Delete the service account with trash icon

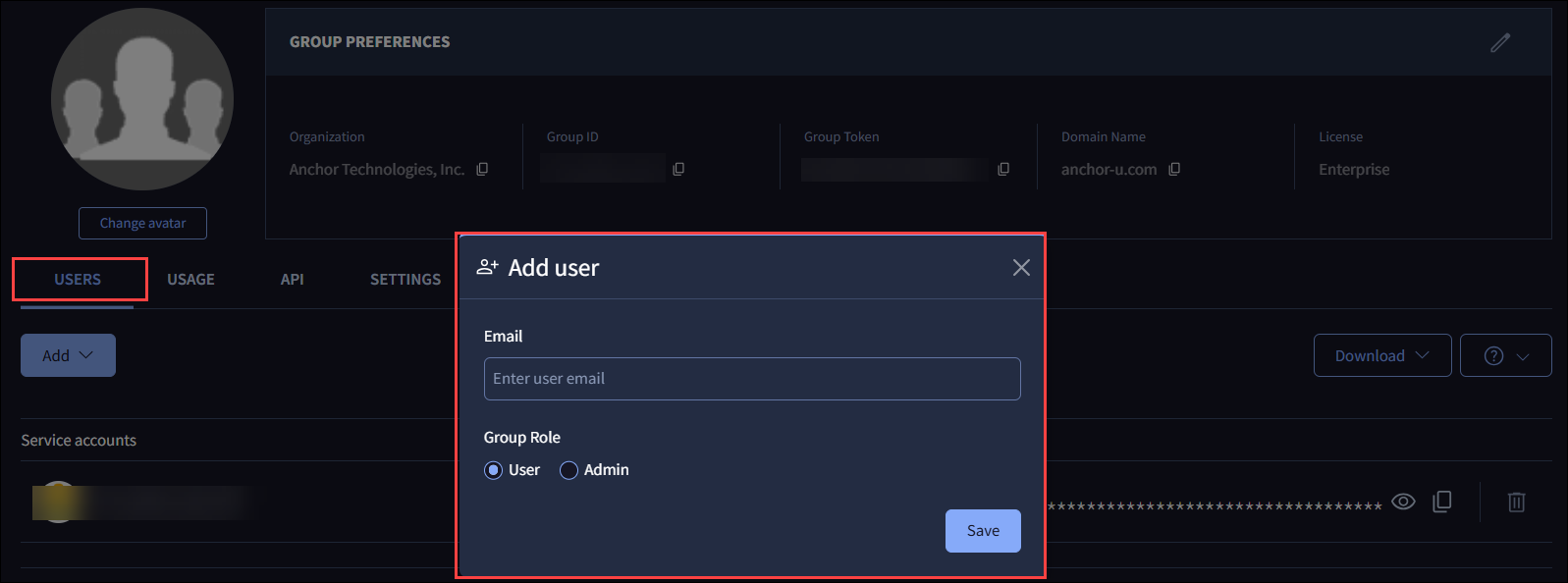point(1516,502)
